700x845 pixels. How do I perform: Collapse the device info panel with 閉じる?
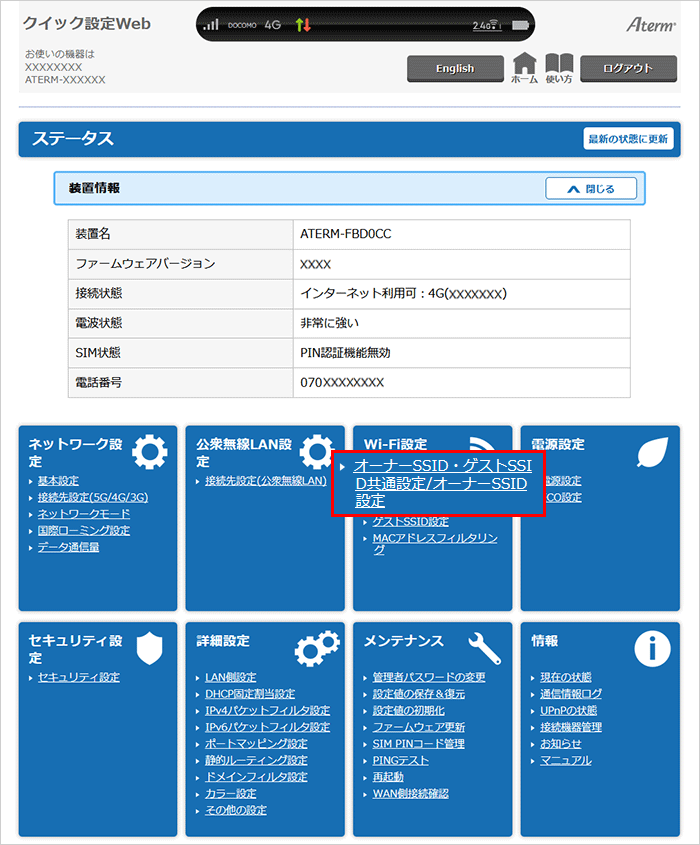[590, 188]
